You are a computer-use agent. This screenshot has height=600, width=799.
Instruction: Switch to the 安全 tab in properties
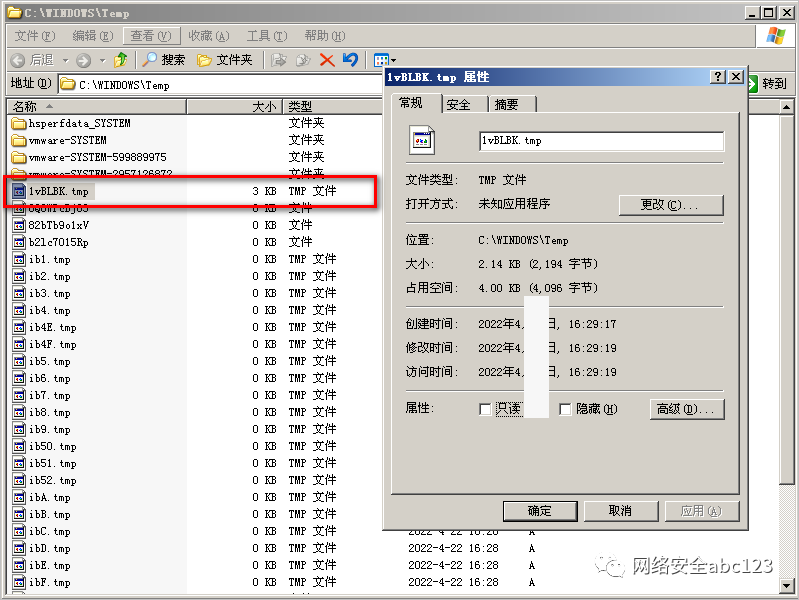[464, 105]
